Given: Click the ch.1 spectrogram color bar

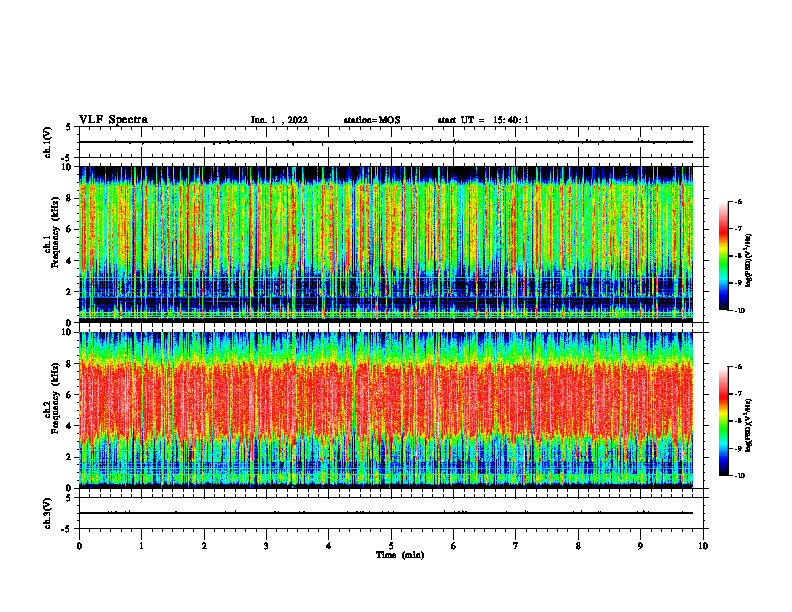Looking at the screenshot, I should tap(723, 256).
